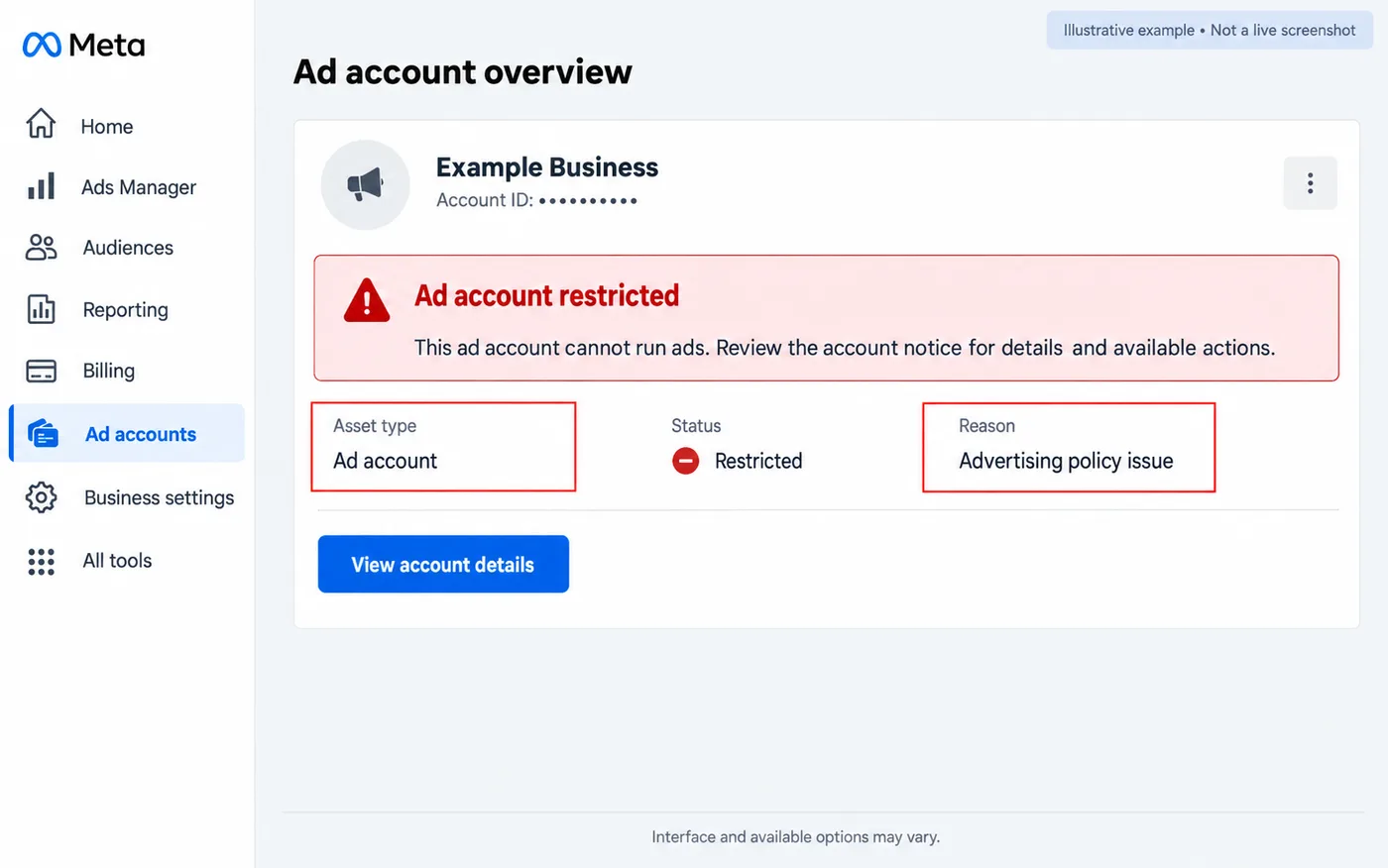Click the Billing credit card icon

click(x=41, y=371)
